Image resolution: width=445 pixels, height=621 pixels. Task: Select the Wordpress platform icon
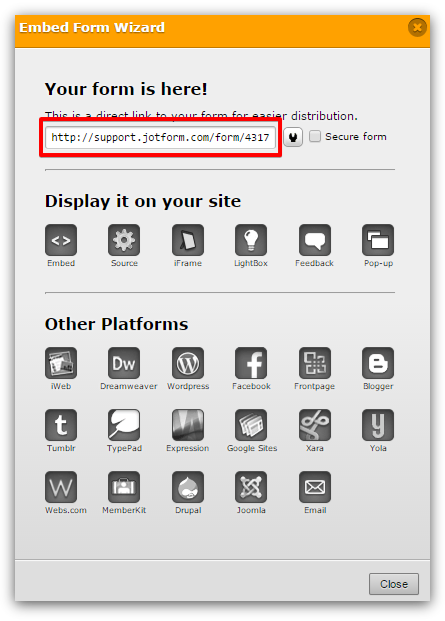click(x=188, y=363)
